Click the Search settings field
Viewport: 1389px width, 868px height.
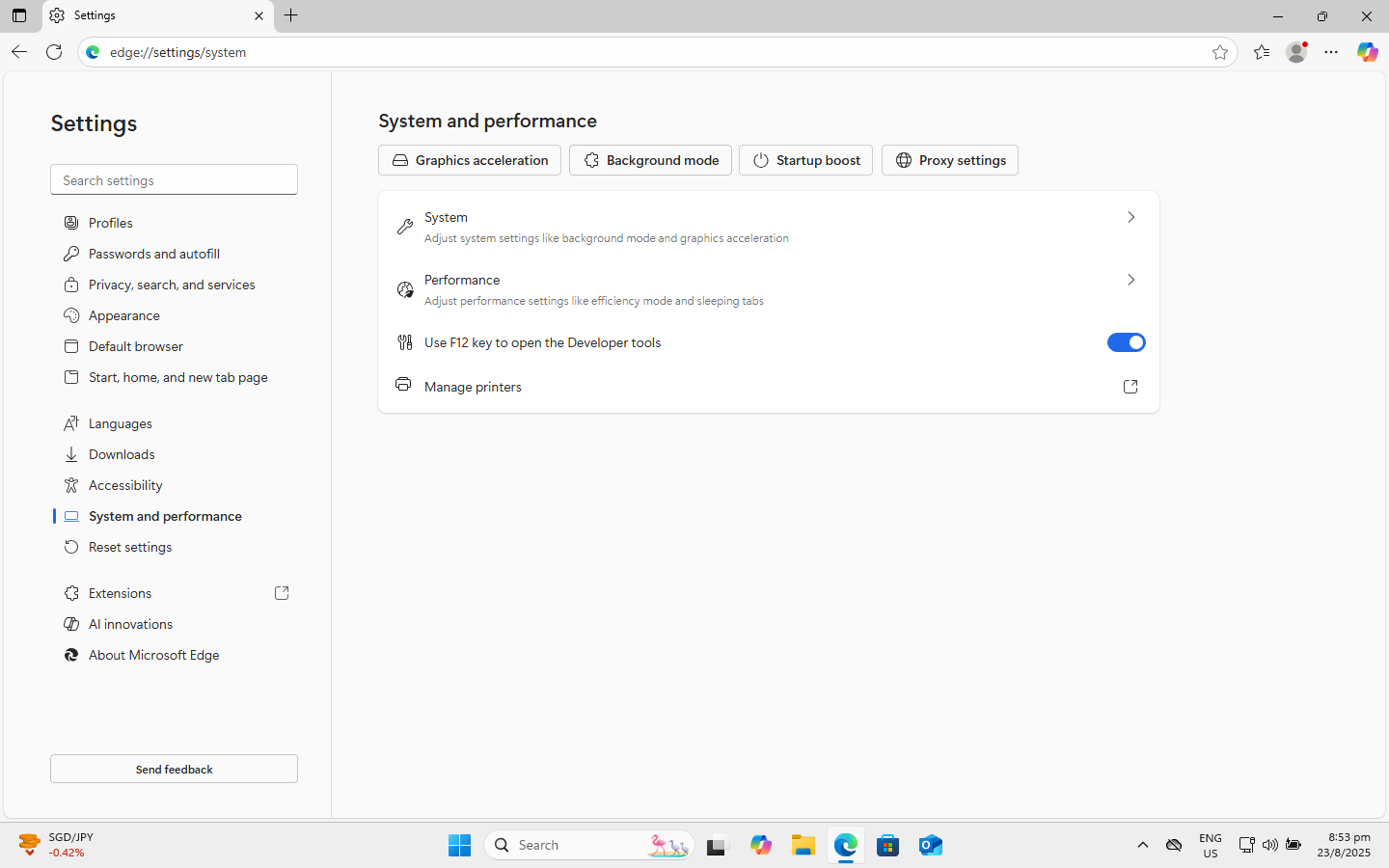[x=174, y=180]
